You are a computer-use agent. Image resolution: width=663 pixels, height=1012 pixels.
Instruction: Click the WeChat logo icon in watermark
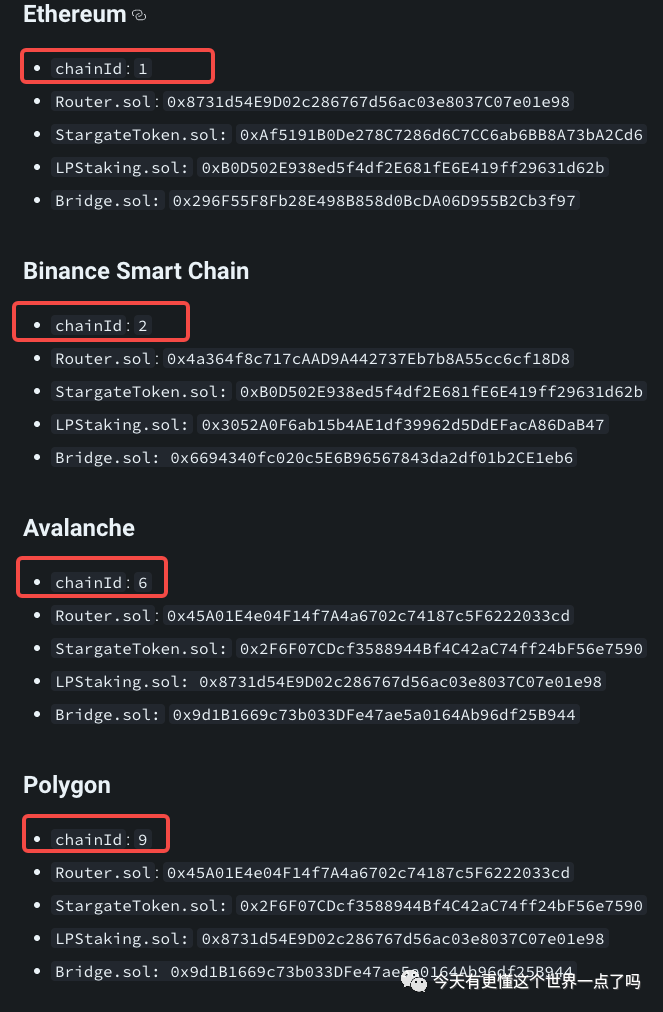pos(414,982)
